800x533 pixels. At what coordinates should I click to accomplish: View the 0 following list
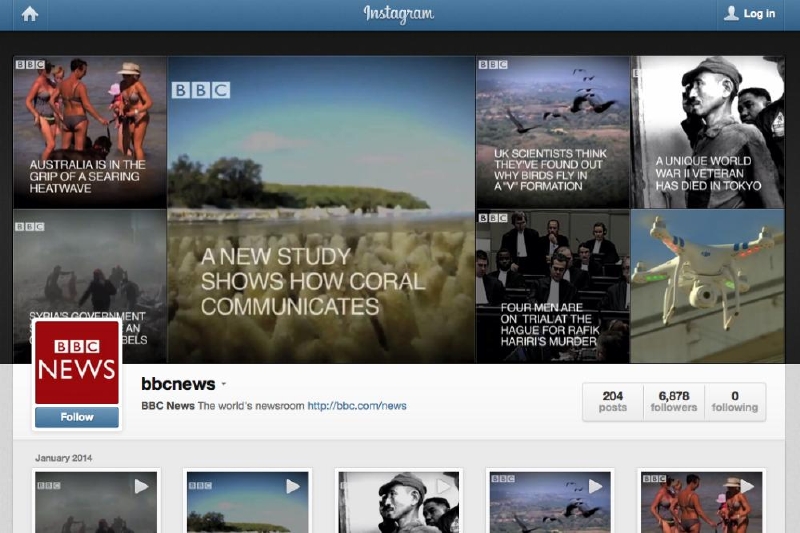pos(735,401)
